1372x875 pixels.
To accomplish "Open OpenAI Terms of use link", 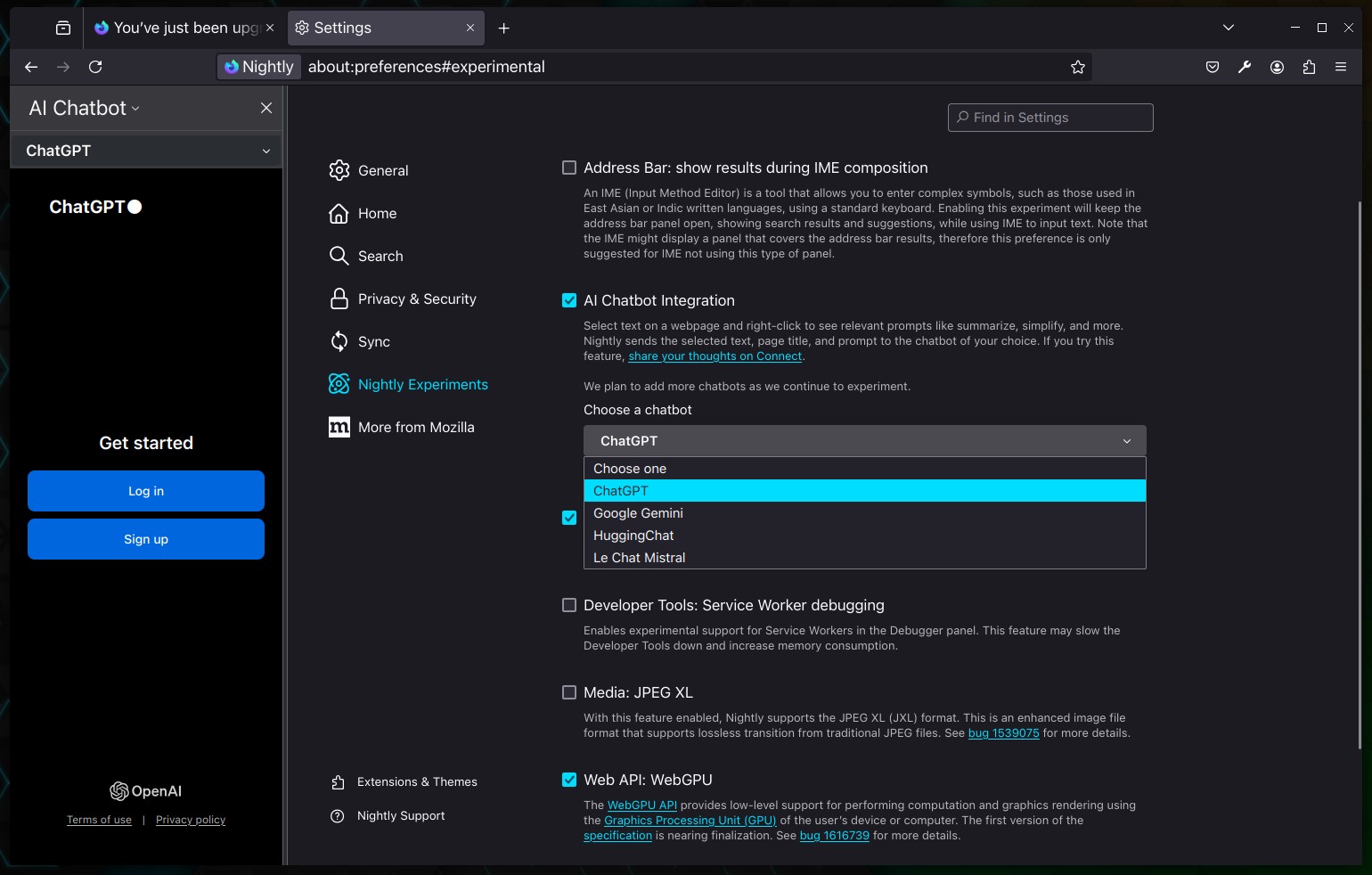I will click(99, 820).
